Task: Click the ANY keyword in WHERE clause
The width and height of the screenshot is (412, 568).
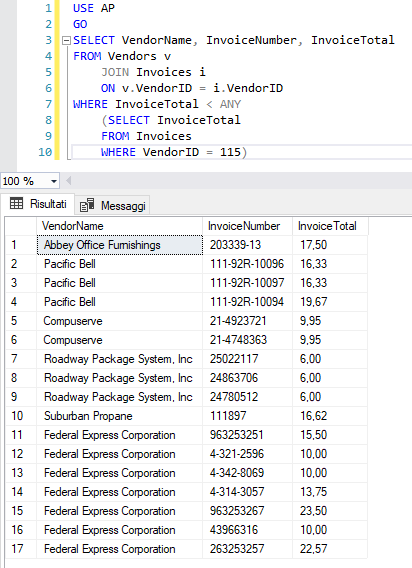Action: click(x=230, y=104)
